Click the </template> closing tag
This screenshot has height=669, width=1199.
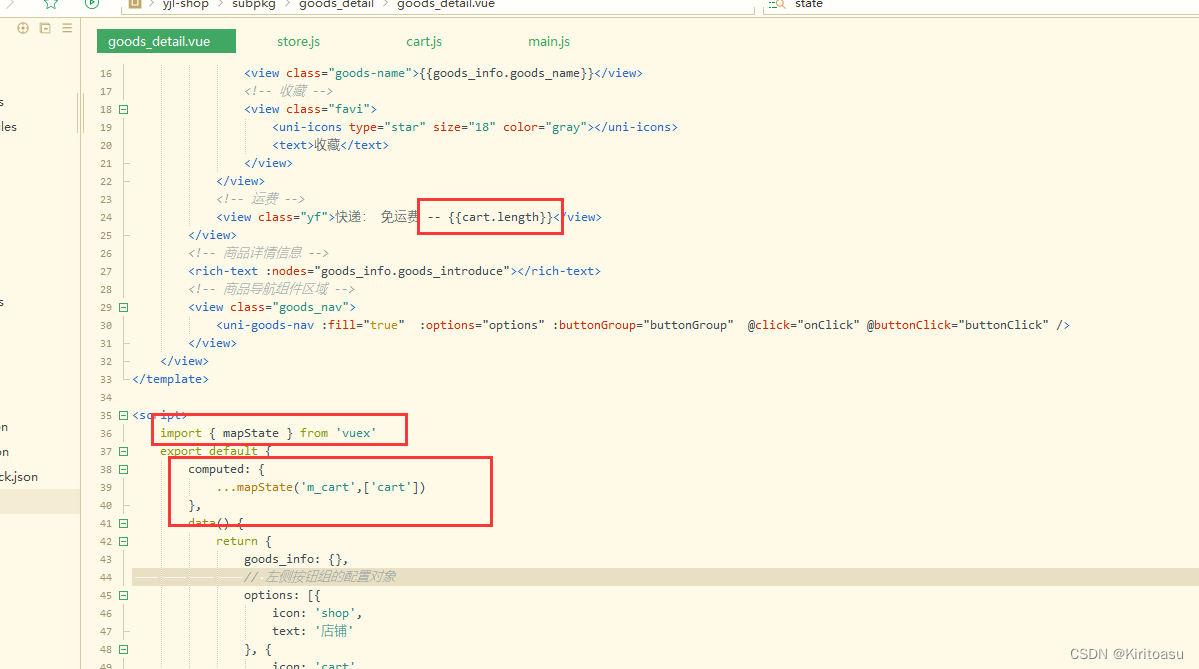coord(171,379)
